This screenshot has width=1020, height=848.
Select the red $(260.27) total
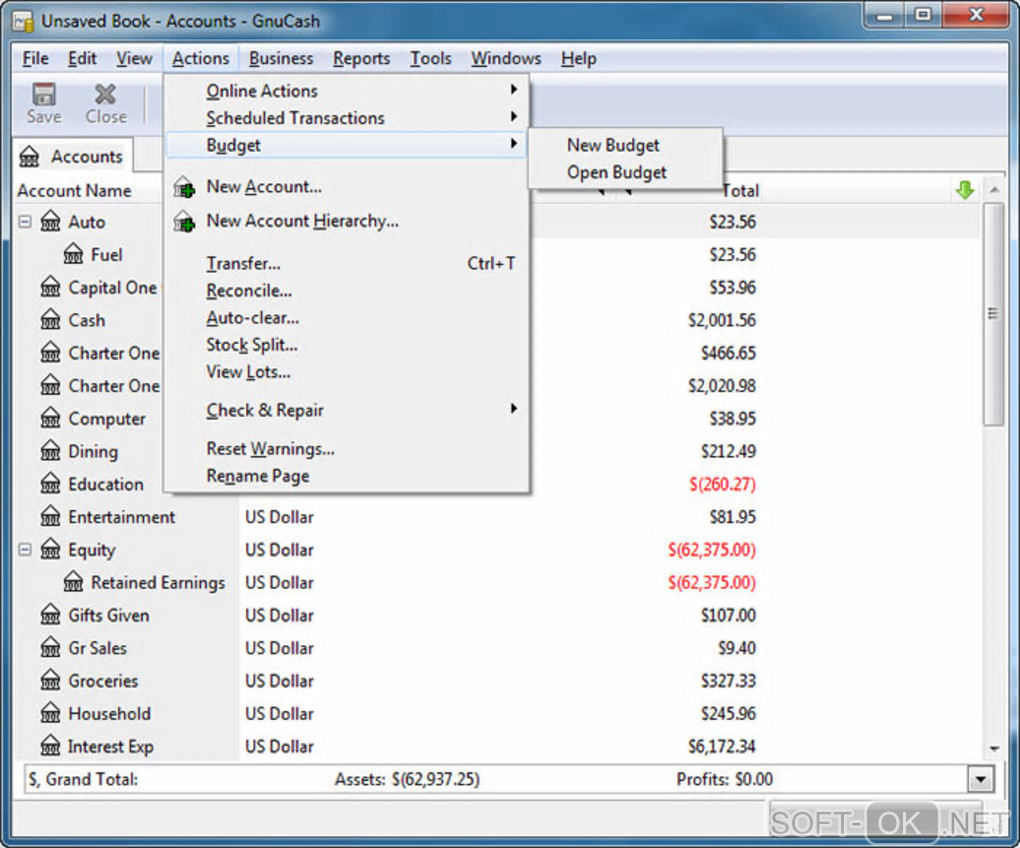point(722,484)
